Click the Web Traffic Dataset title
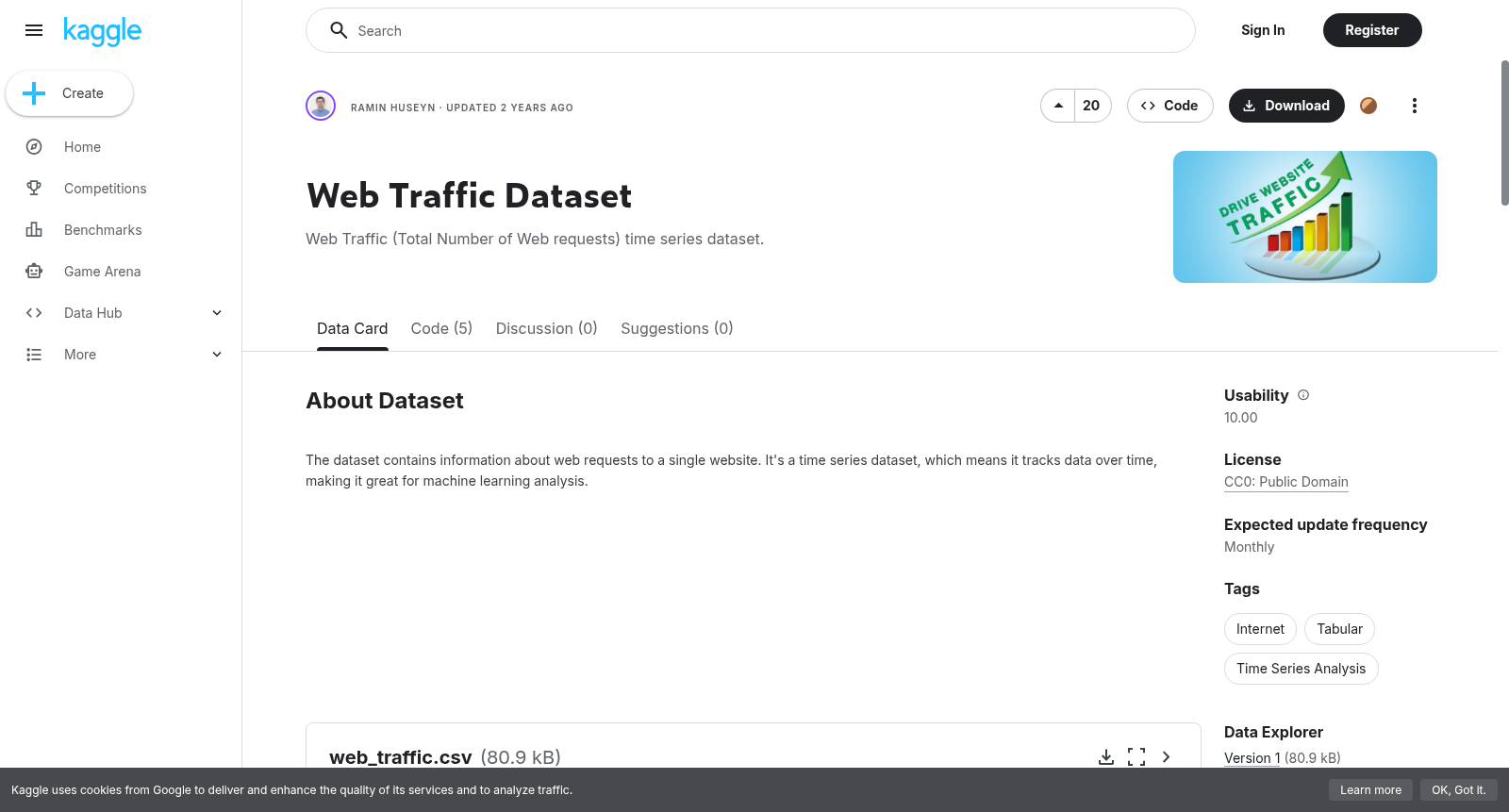Viewport: 1509px width, 812px height. pyautogui.click(x=470, y=196)
